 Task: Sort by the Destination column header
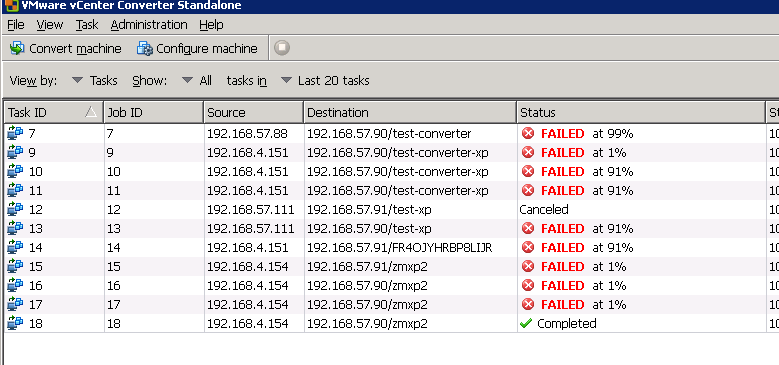(x=410, y=112)
